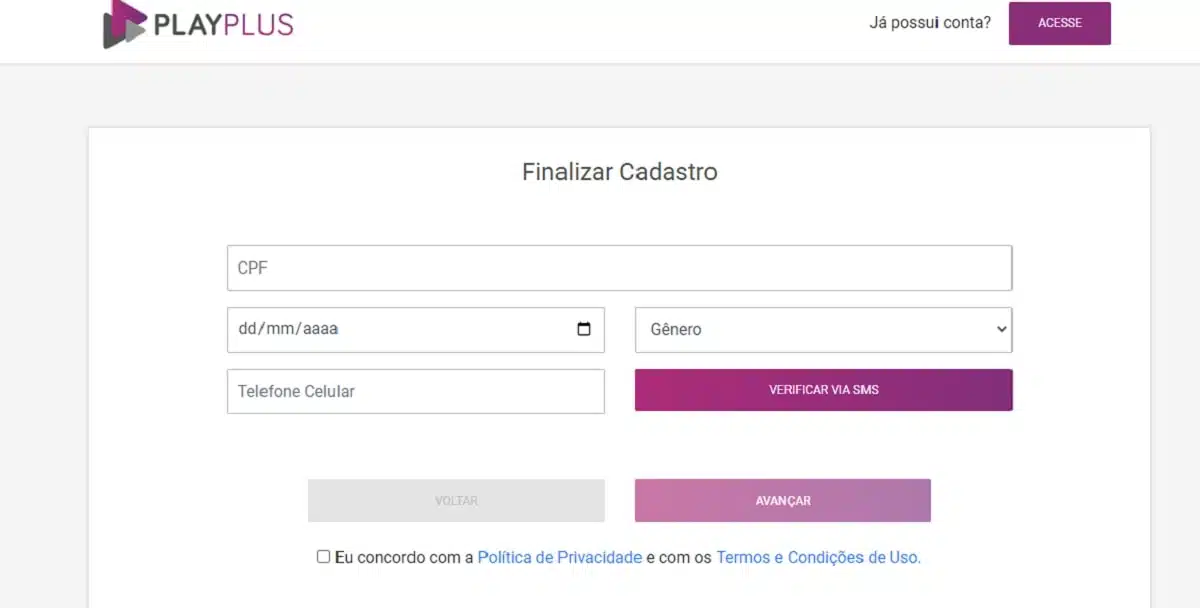
Task: Click the Telefone Celular input field
Action: click(x=415, y=391)
